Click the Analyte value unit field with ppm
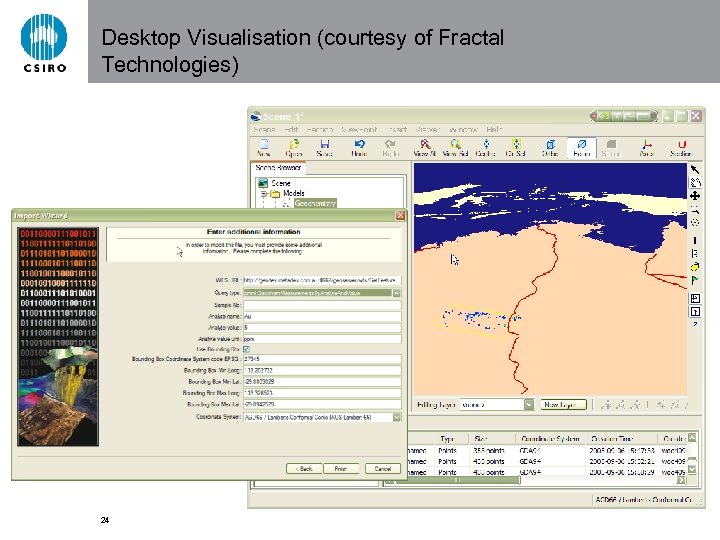The width and height of the screenshot is (720, 540). click(x=322, y=339)
